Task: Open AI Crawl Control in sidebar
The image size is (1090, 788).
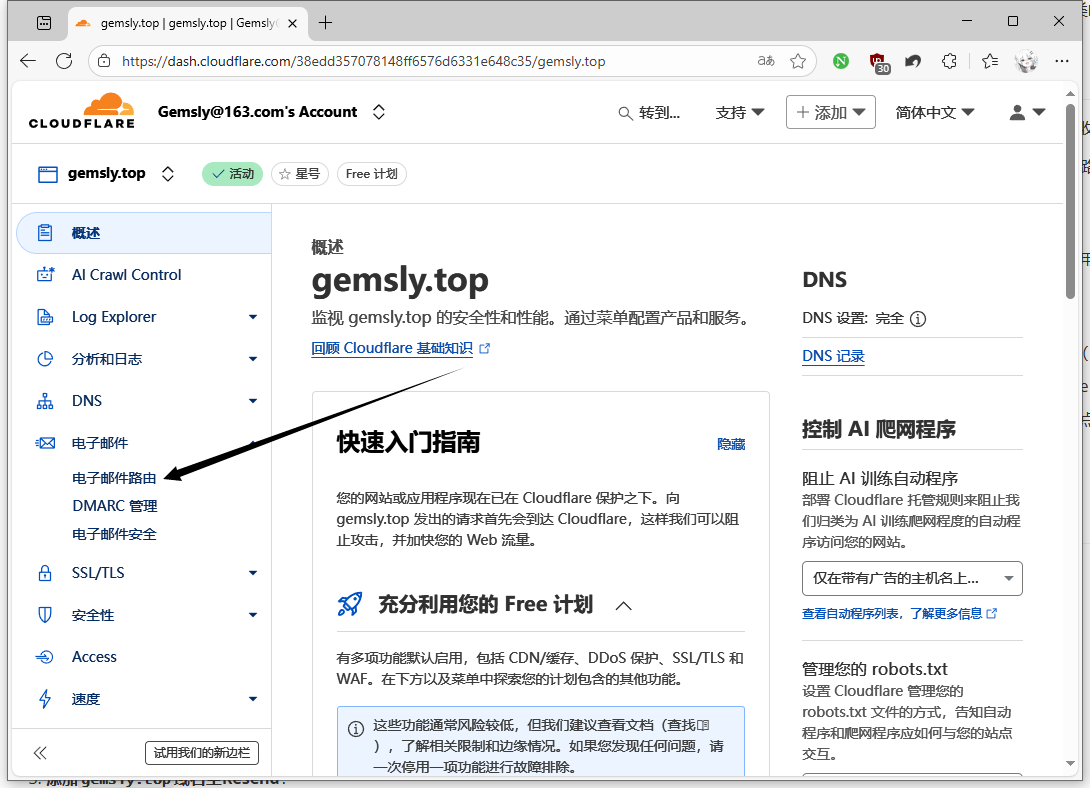Action: click(x=126, y=275)
